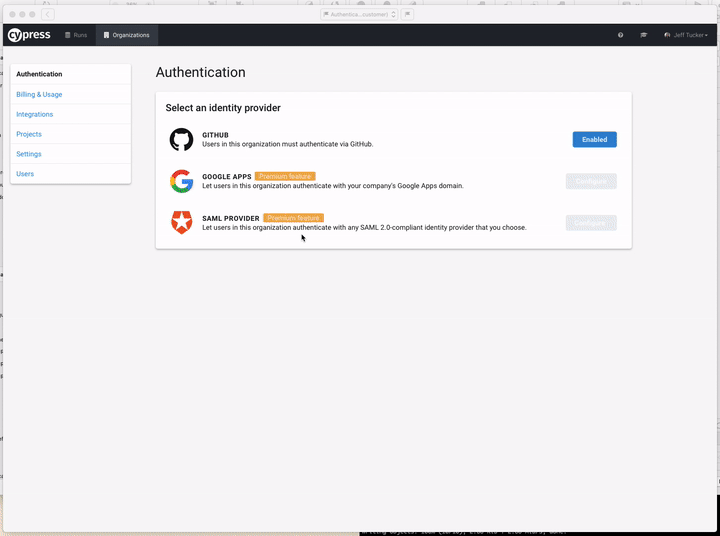Click the SAML provider shield icon

click(181, 222)
